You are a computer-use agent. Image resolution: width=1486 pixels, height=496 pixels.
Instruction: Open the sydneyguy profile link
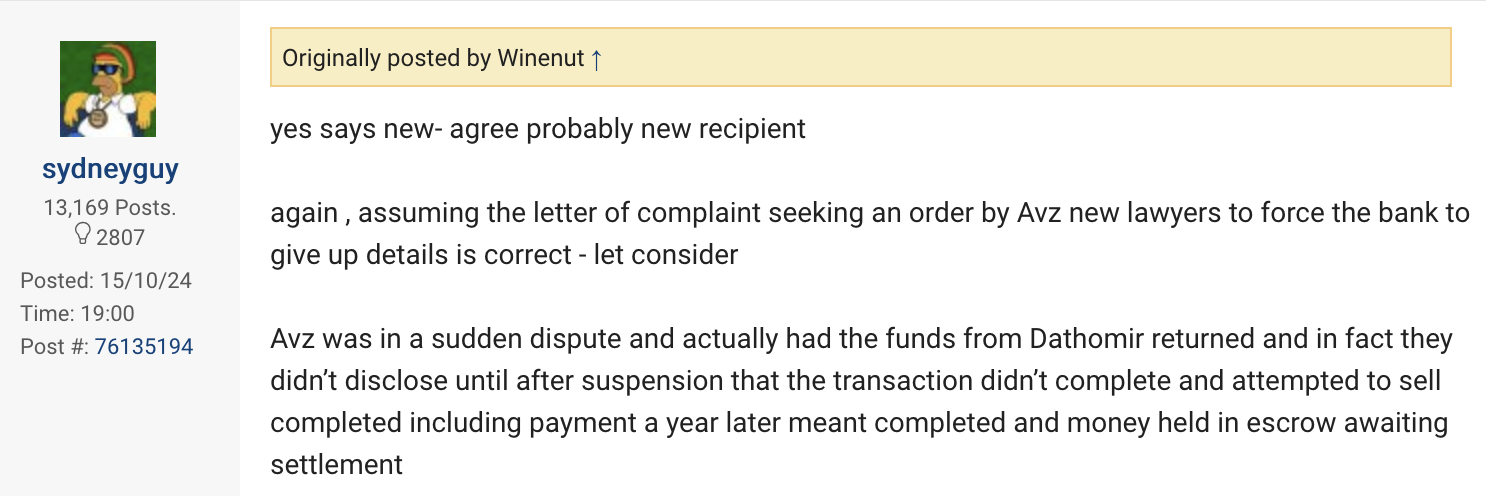coord(110,170)
